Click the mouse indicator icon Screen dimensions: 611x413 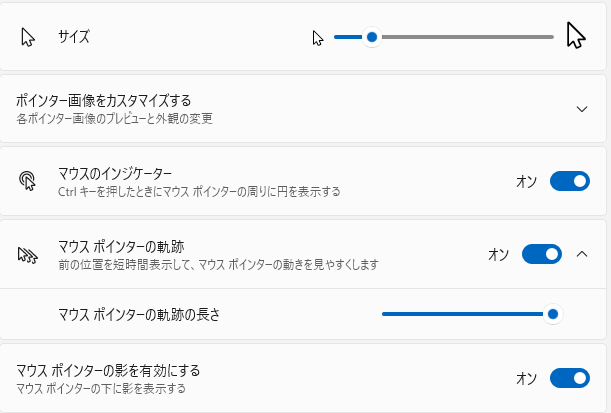(28, 181)
